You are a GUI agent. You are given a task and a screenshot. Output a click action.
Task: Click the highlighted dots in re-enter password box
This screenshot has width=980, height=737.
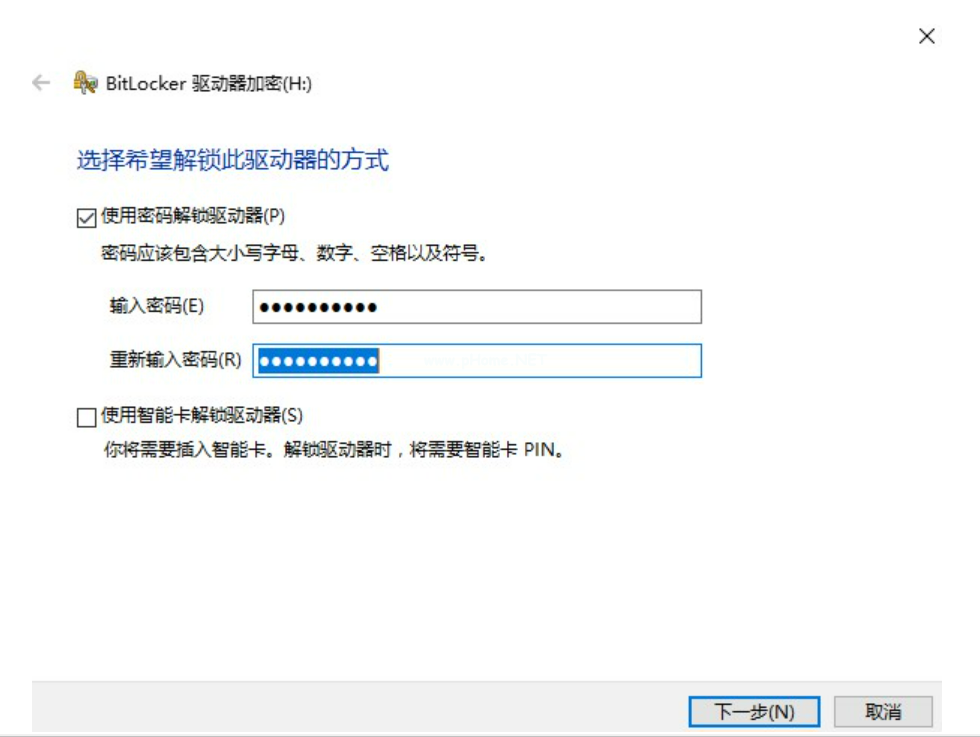click(319, 361)
